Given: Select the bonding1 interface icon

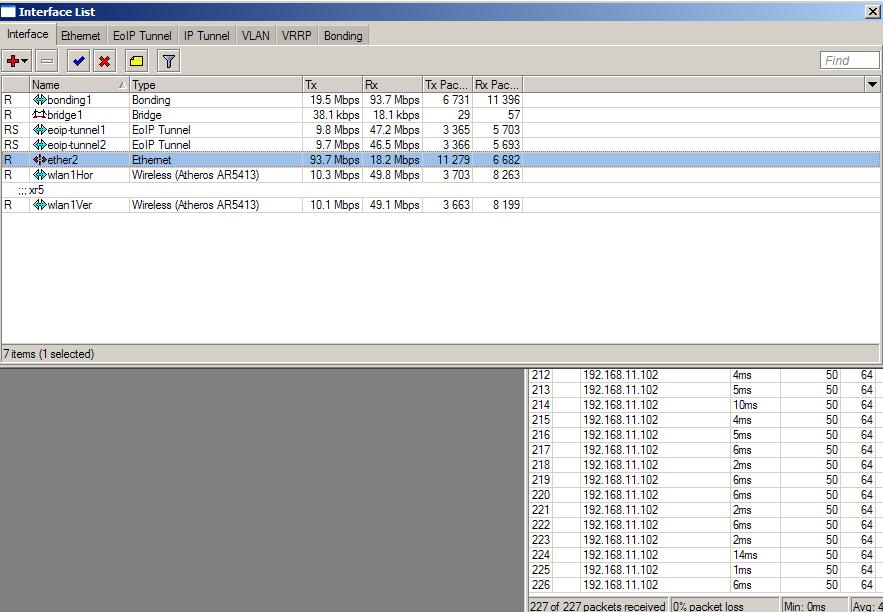Looking at the screenshot, I should [40, 100].
